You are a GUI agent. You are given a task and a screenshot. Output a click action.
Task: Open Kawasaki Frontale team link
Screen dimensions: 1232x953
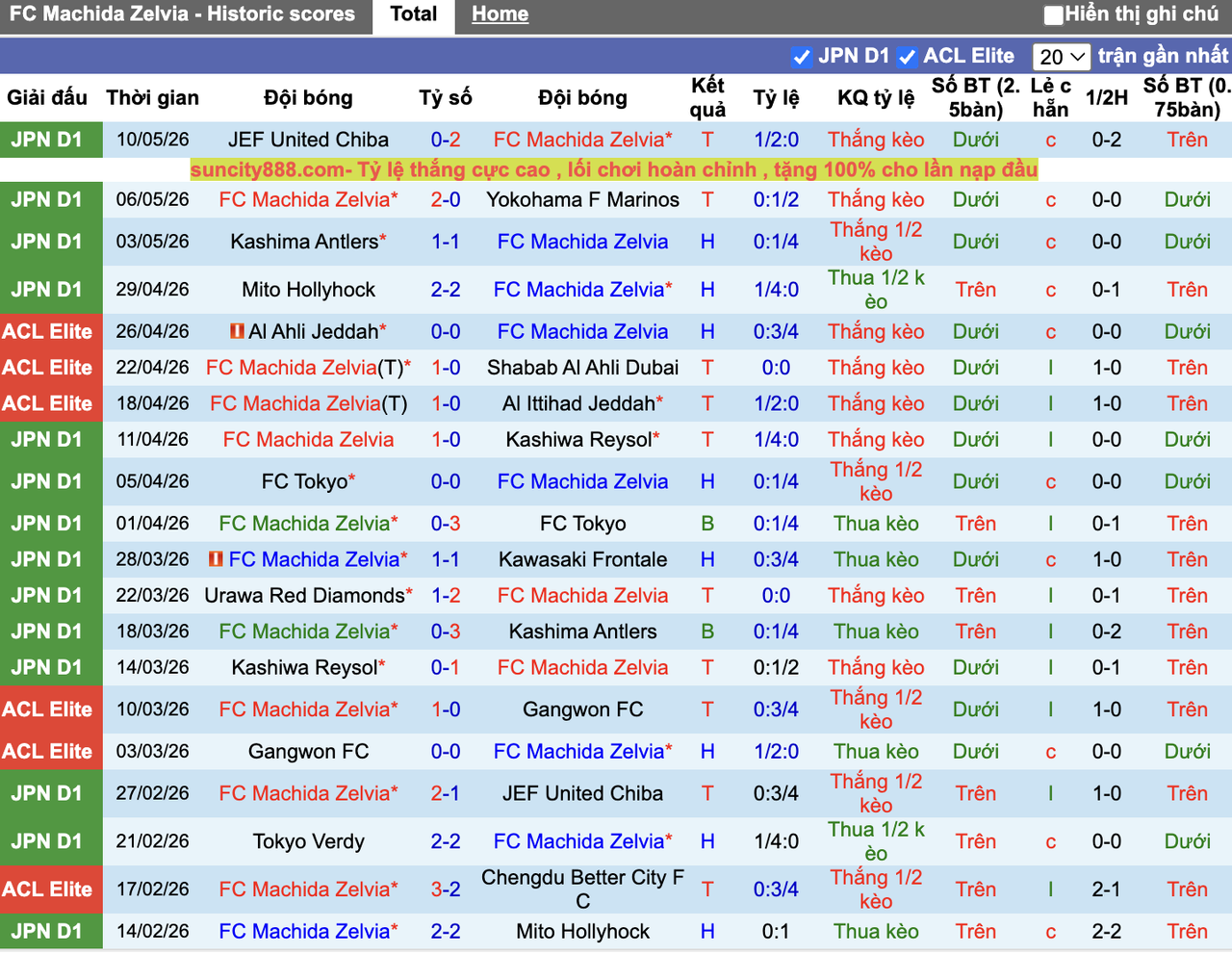(x=582, y=559)
